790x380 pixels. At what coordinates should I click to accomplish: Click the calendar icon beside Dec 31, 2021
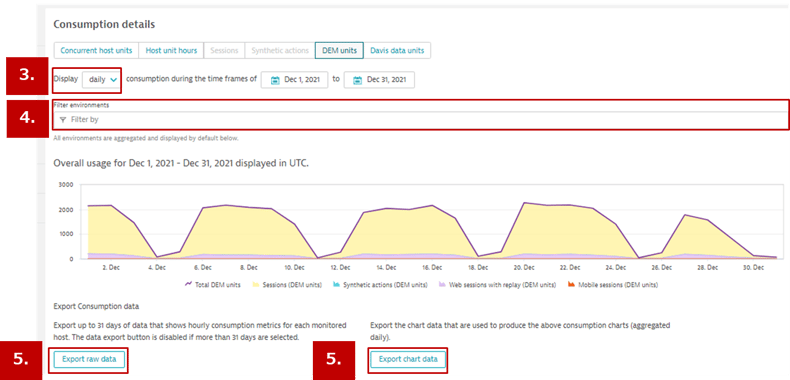[358, 80]
